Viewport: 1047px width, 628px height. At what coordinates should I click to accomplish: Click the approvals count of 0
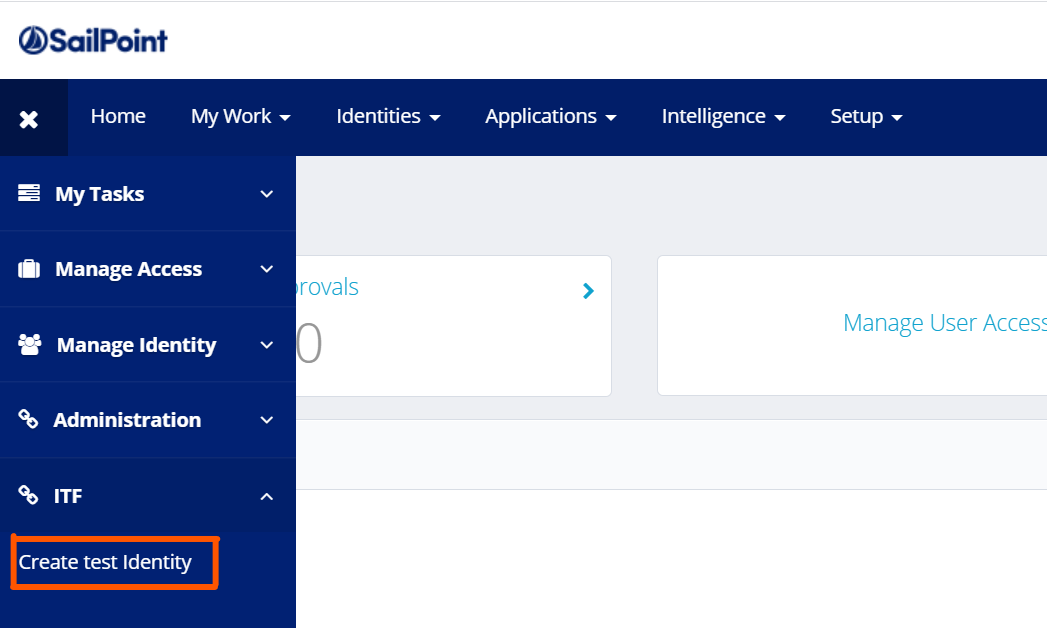tap(310, 343)
